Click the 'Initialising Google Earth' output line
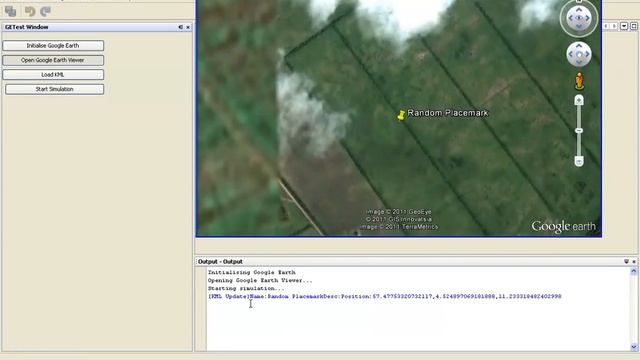The height and width of the screenshot is (360, 640). point(252,272)
